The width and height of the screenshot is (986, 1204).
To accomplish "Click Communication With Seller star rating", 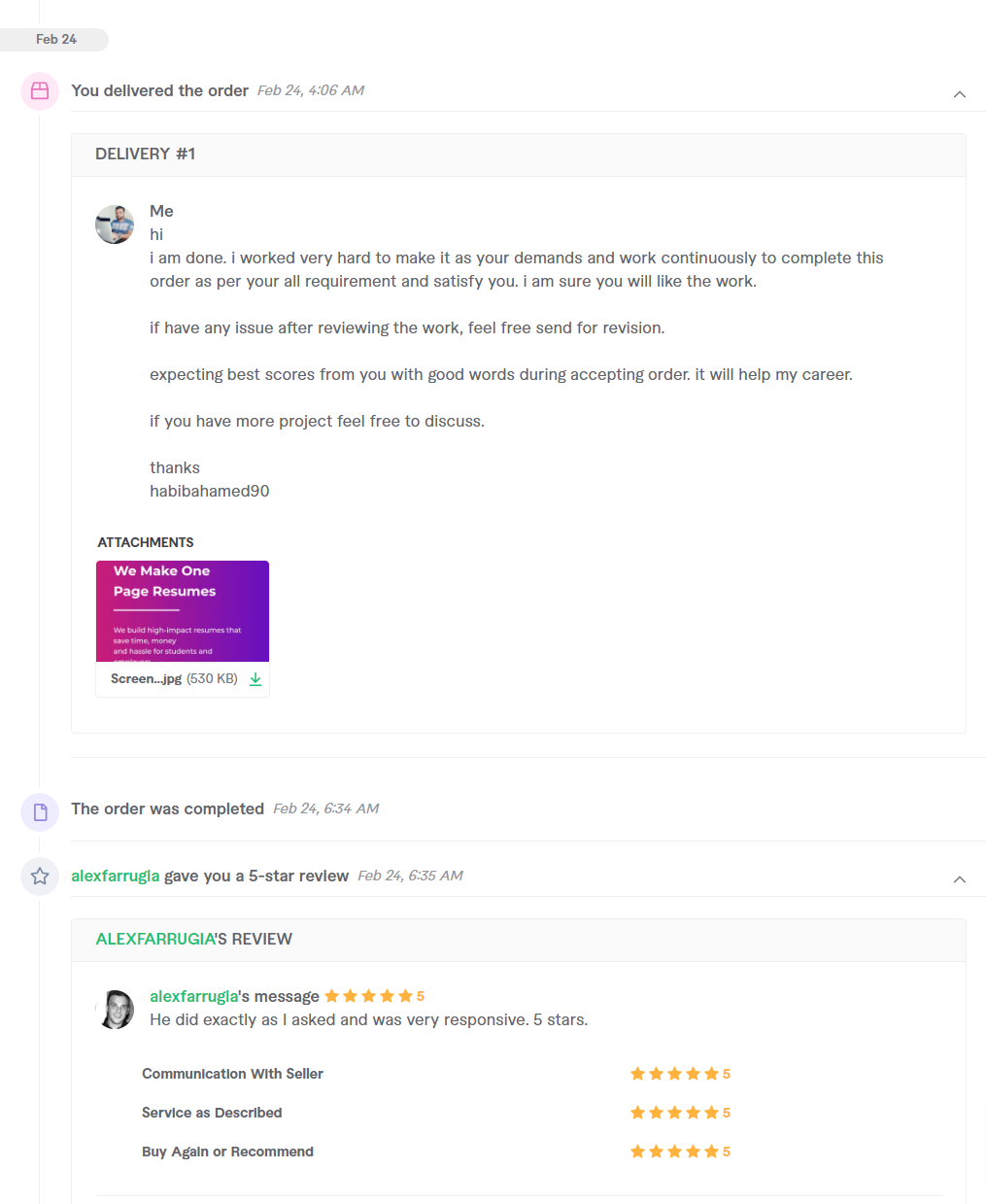I will click(x=674, y=1074).
